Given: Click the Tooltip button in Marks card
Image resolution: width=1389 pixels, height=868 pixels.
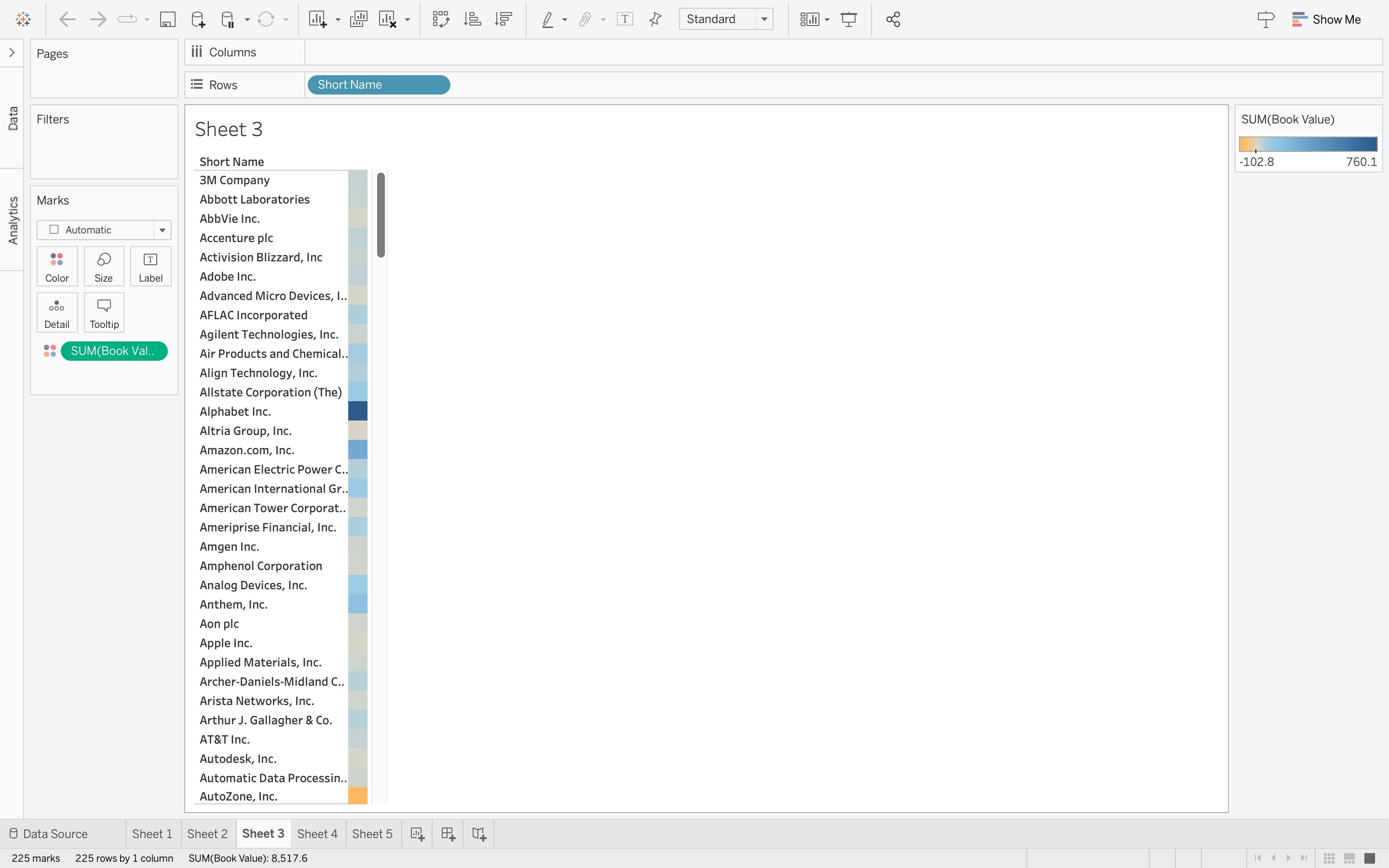Looking at the screenshot, I should coord(104,313).
